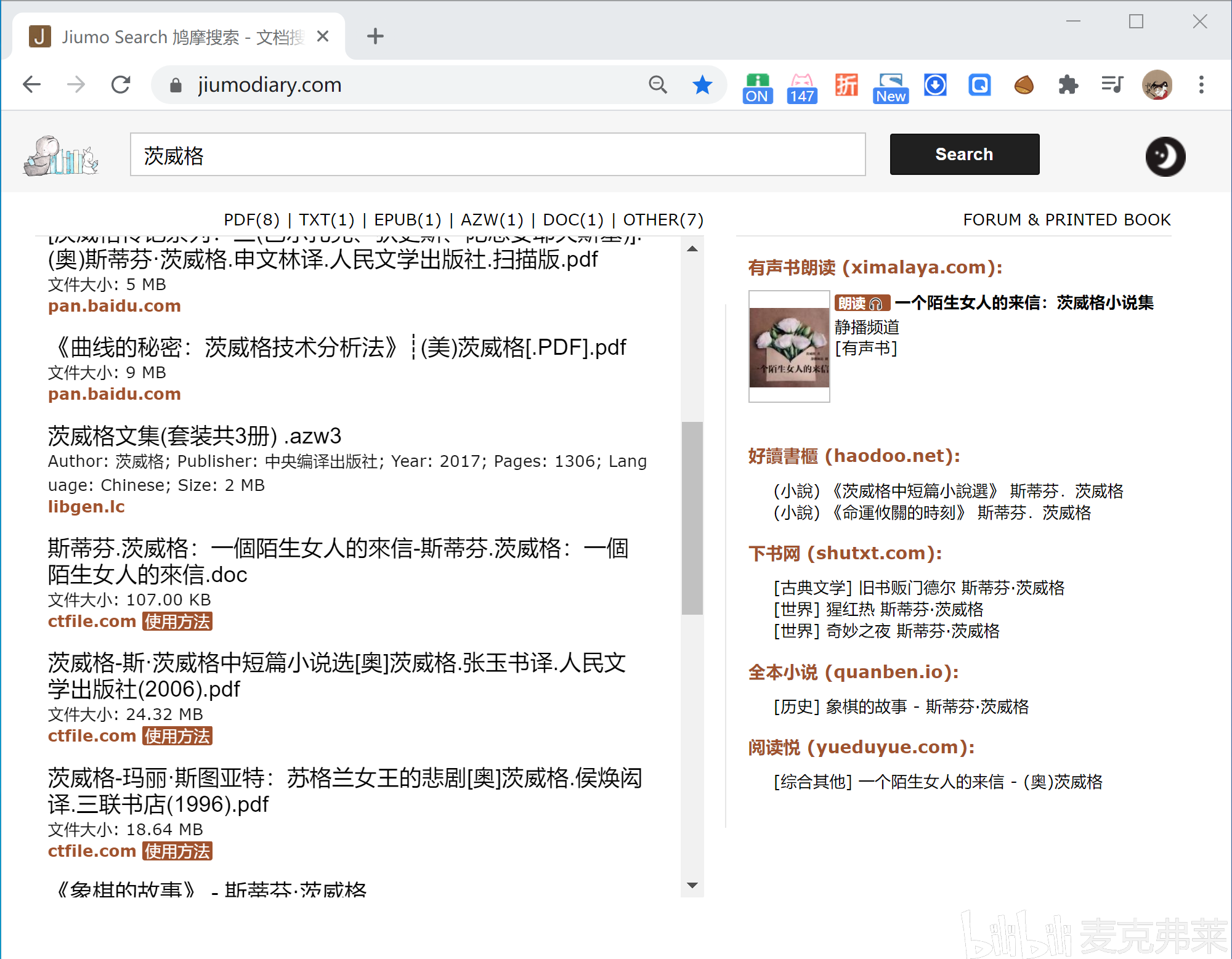Open Chrome three-dot menu

click(x=1201, y=84)
